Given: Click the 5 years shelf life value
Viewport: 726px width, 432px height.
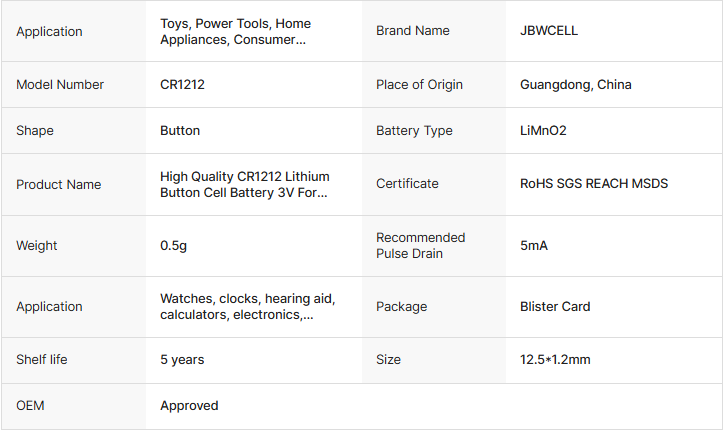Looking at the screenshot, I should point(184,359).
